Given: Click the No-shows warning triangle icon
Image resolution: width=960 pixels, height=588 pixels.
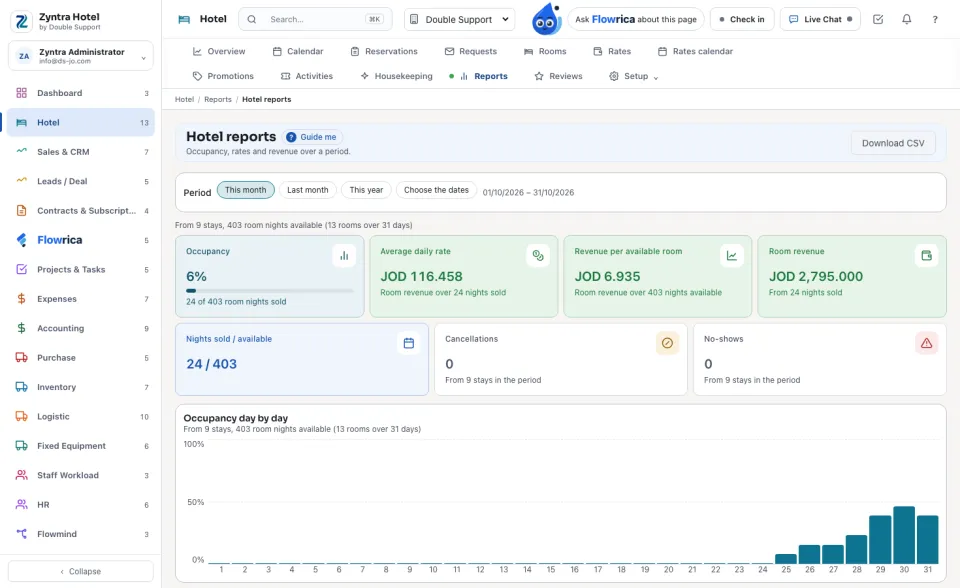Looking at the screenshot, I should [926, 343].
